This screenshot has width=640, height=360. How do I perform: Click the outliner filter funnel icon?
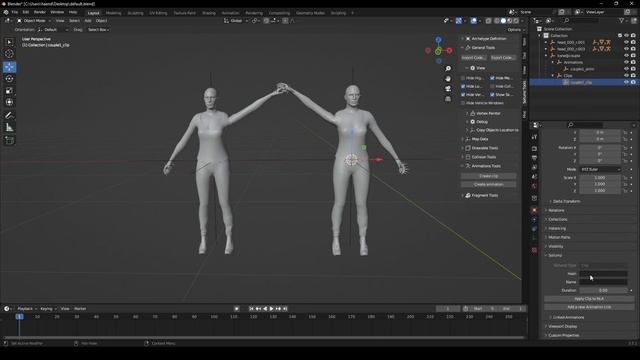622,20
